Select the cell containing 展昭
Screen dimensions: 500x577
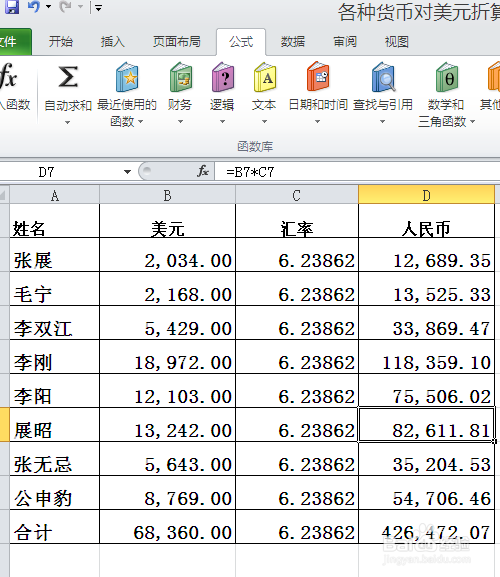(x=54, y=425)
